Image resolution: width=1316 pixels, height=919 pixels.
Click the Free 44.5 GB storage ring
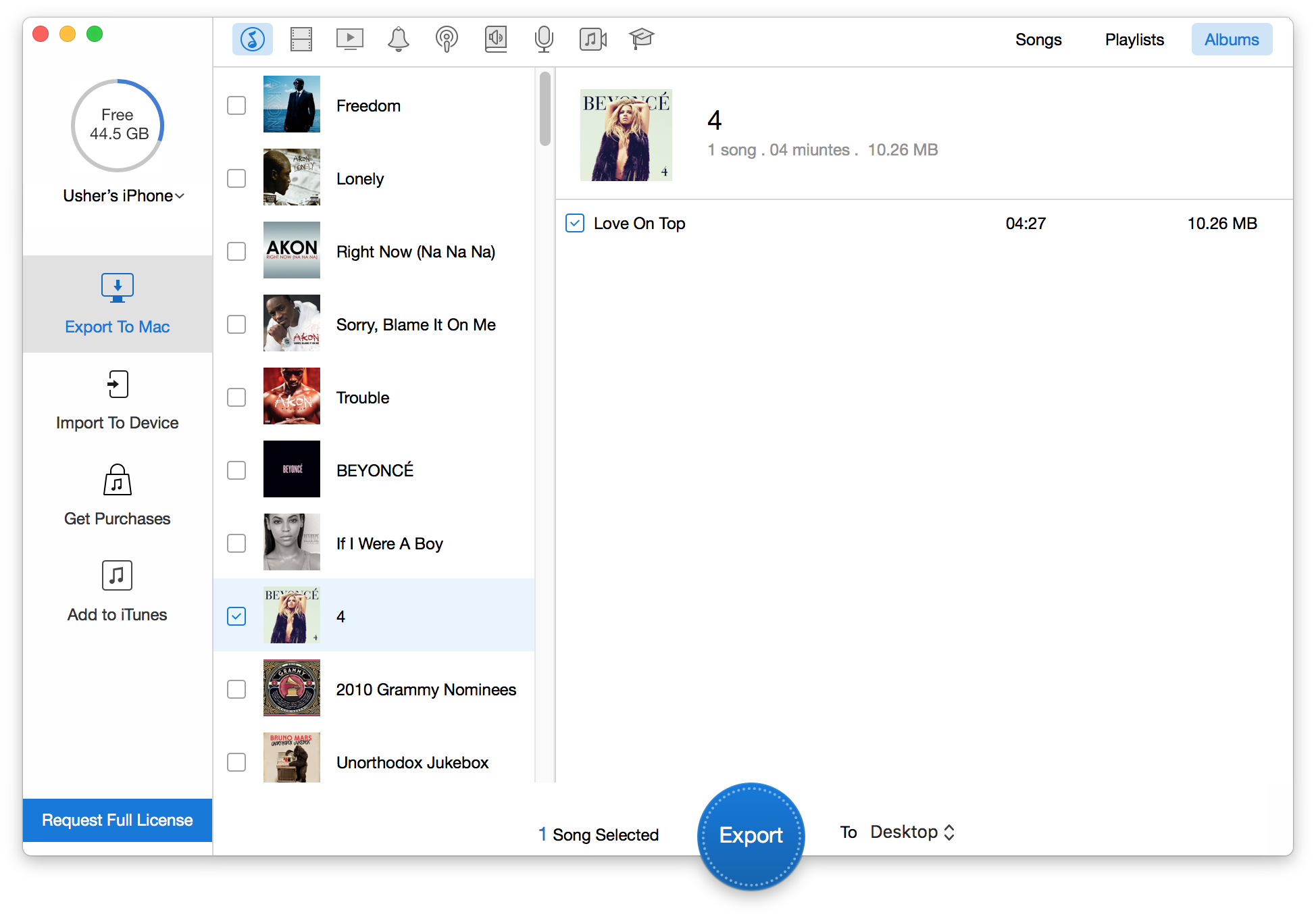click(118, 126)
